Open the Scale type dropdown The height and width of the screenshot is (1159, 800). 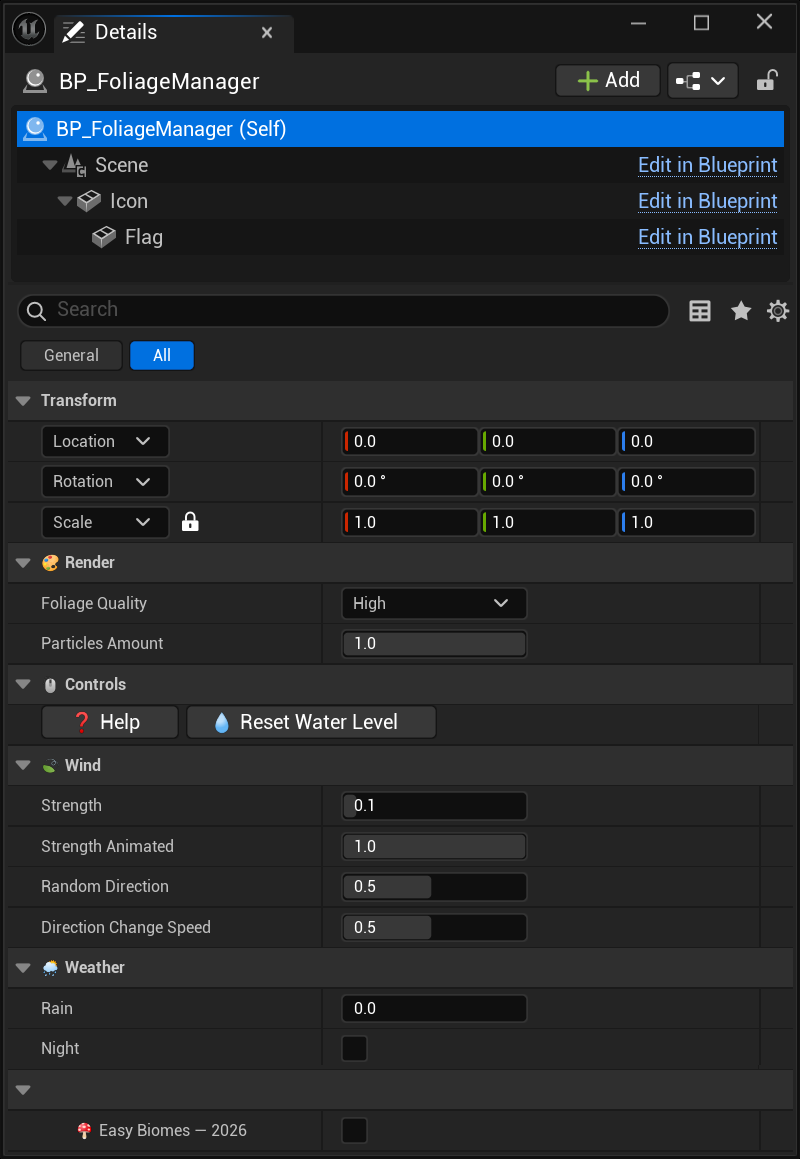(x=105, y=522)
